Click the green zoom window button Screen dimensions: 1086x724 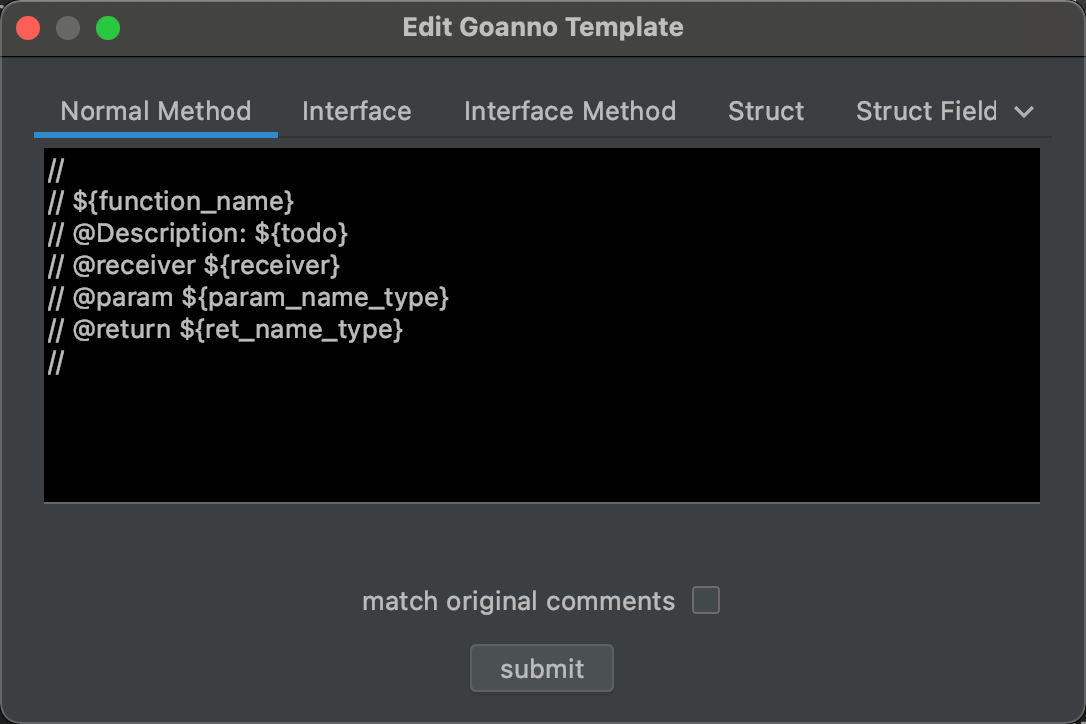coord(108,28)
